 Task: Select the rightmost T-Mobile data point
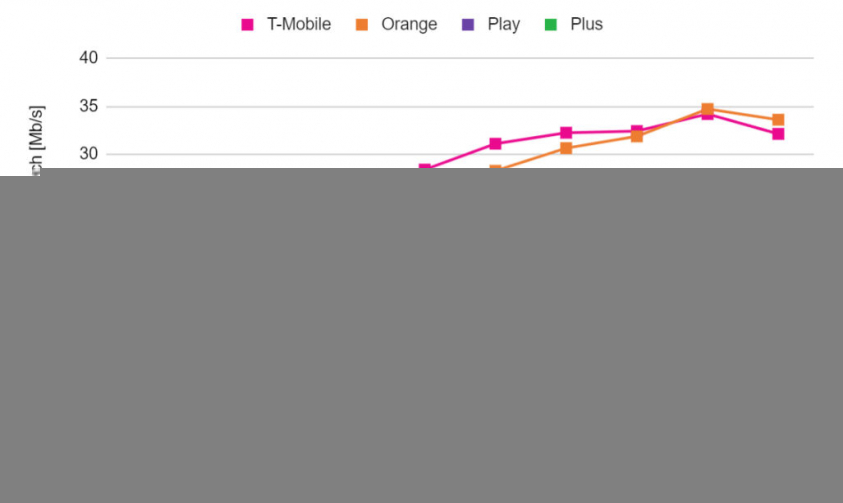(x=778, y=134)
